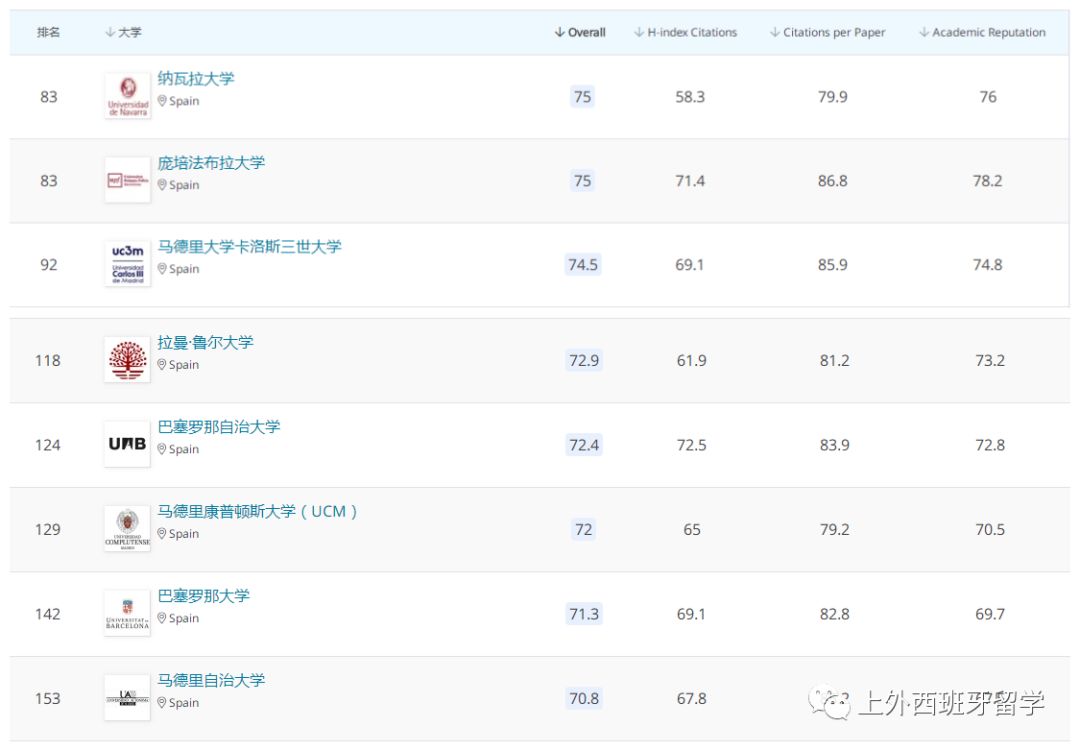Open the 纳瓦拉大学 university link

tap(196, 79)
